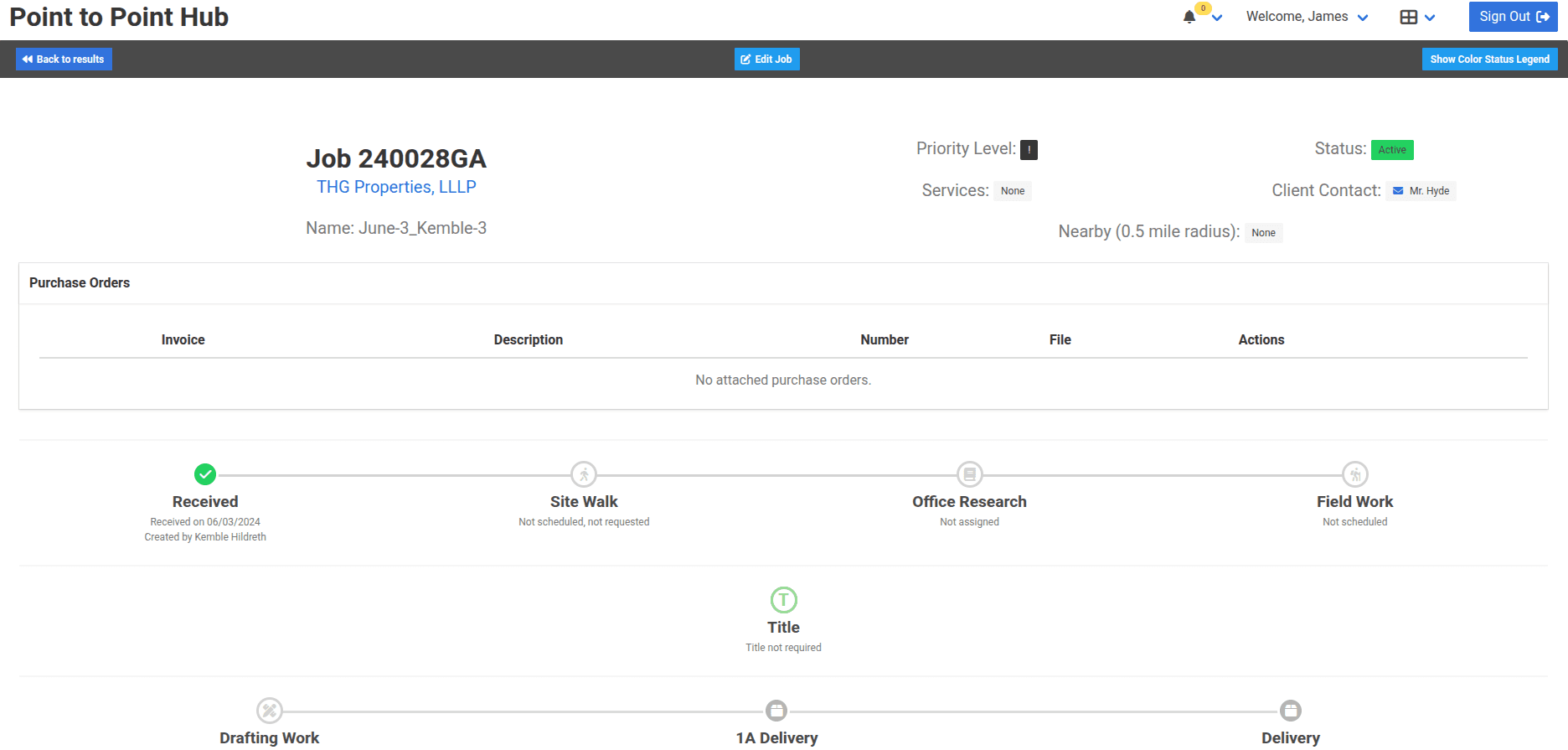Viewport: 1568px width, 750px height.
Task: Click 'Not scheduled' under Field Work
Action: (x=1354, y=521)
